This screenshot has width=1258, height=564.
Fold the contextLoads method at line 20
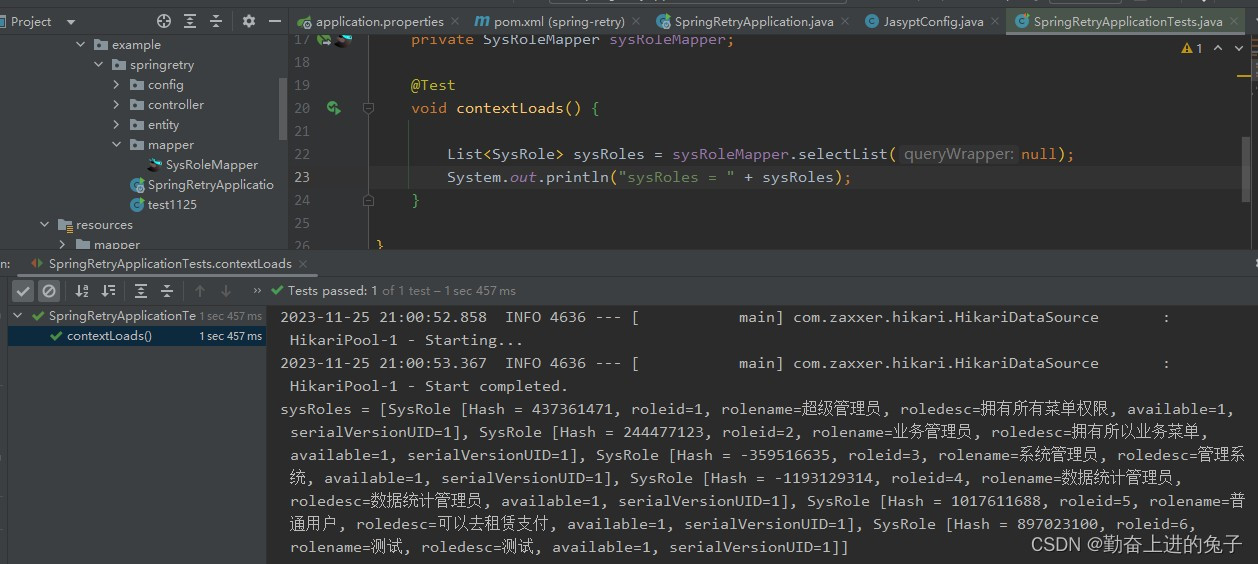pyautogui.click(x=368, y=108)
